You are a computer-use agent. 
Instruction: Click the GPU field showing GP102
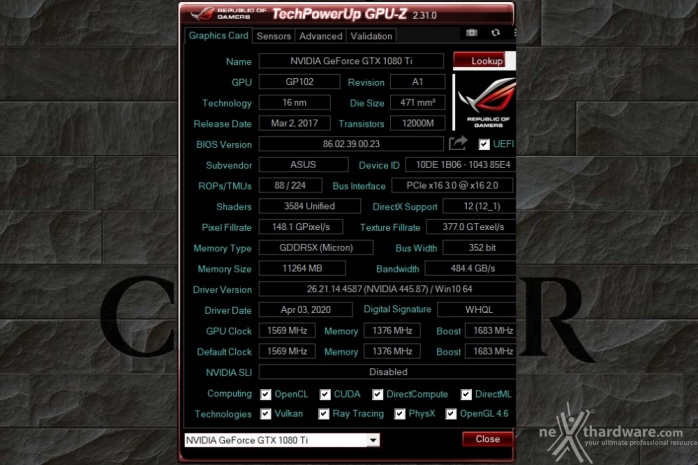click(x=300, y=82)
